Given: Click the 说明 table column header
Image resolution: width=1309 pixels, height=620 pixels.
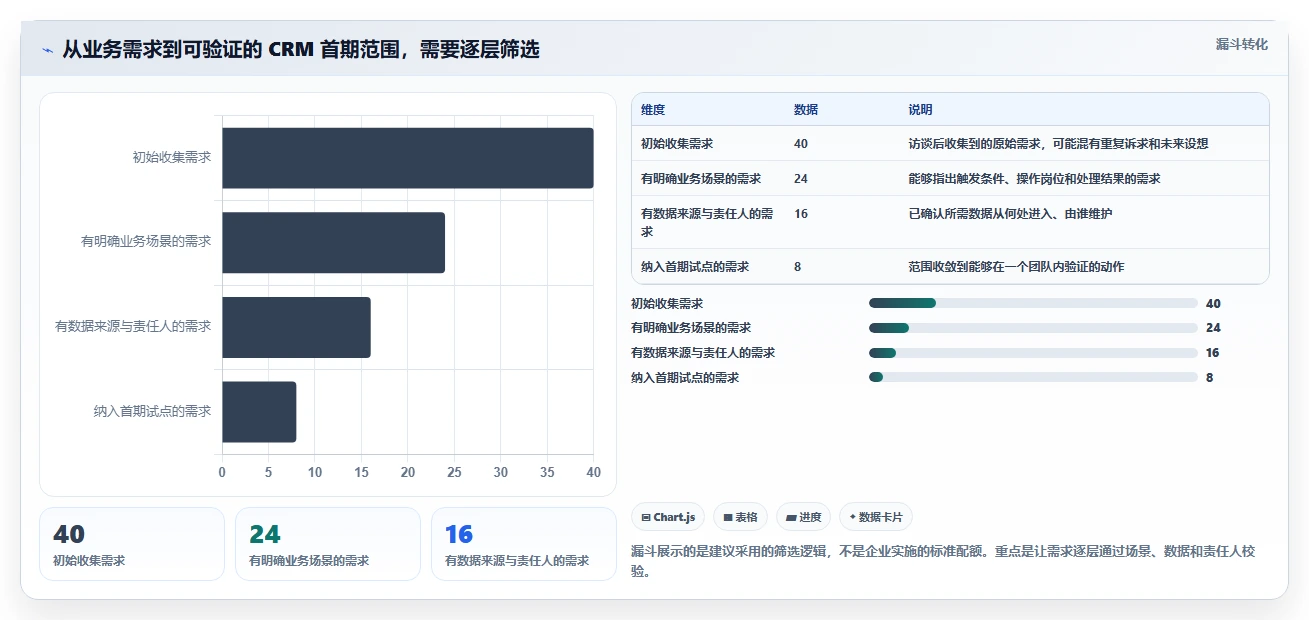Looking at the screenshot, I should click(920, 110).
